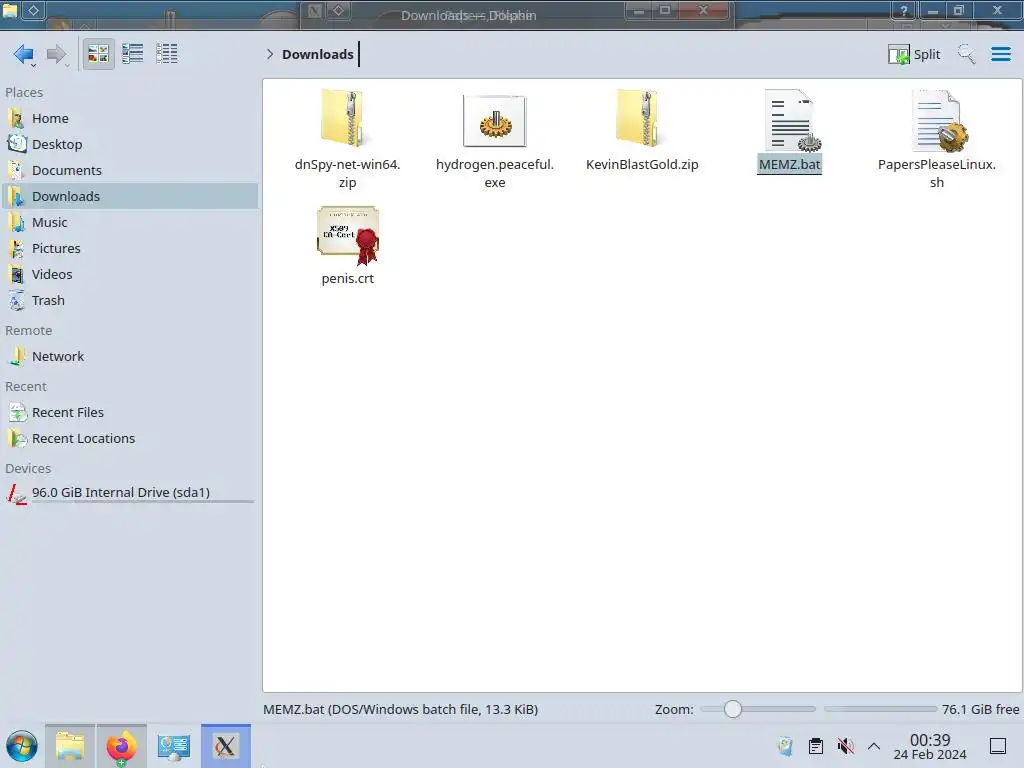Click the free space bar showing 76.1 GiB free
This screenshot has height=768, width=1024.
(880, 709)
